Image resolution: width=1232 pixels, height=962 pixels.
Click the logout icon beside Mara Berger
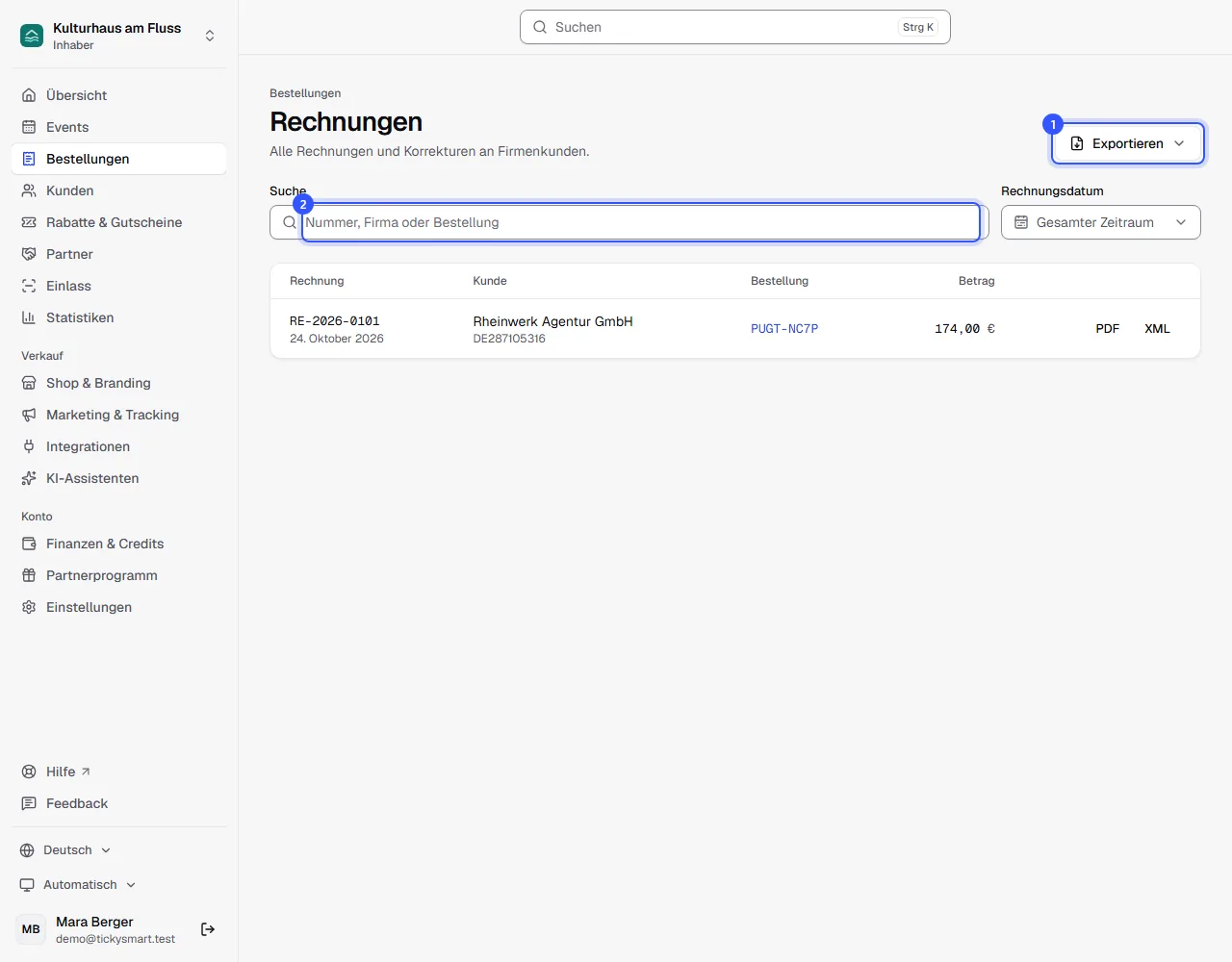[x=208, y=929]
